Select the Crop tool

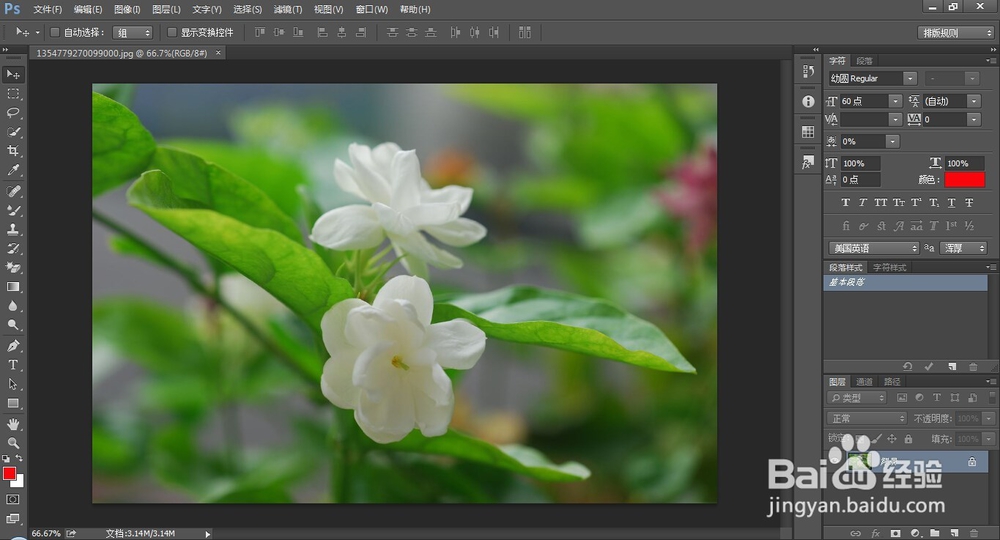[x=13, y=151]
